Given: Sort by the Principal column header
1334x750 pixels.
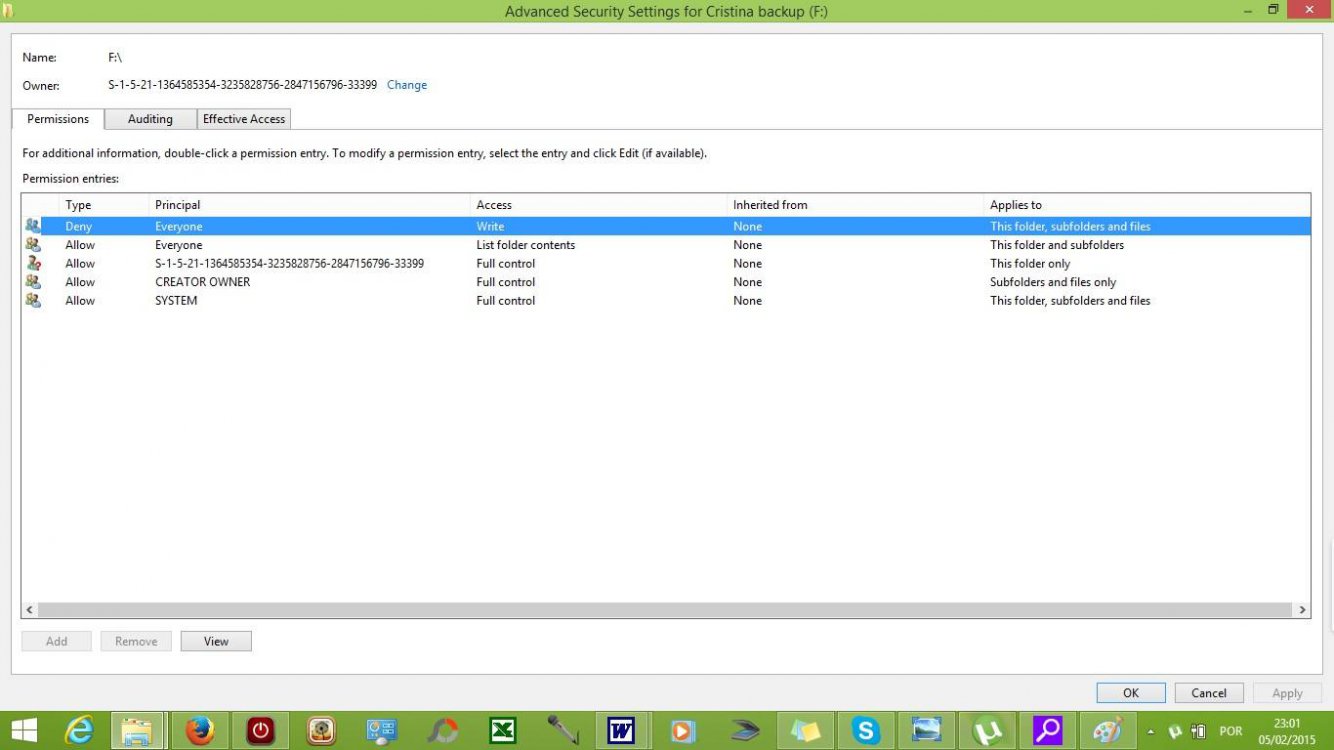Looking at the screenshot, I should coord(310,205).
